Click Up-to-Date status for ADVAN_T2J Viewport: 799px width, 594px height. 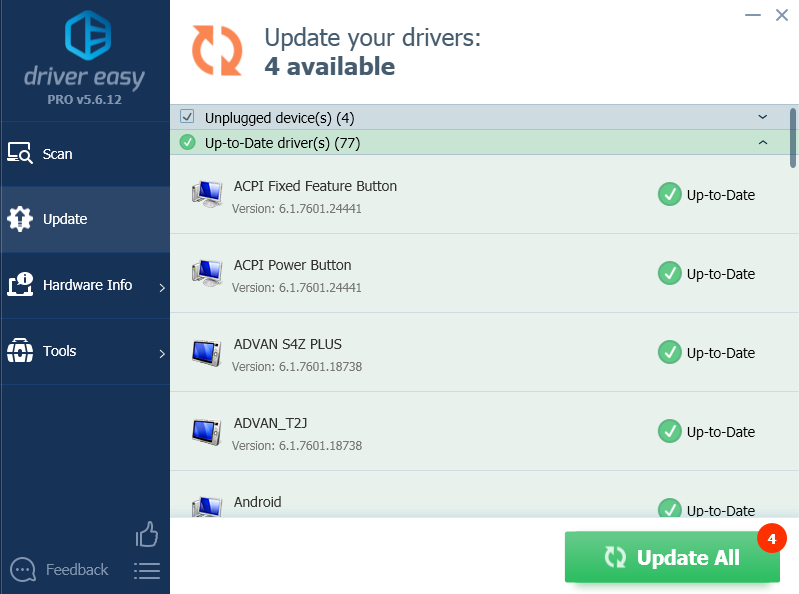pos(721,432)
